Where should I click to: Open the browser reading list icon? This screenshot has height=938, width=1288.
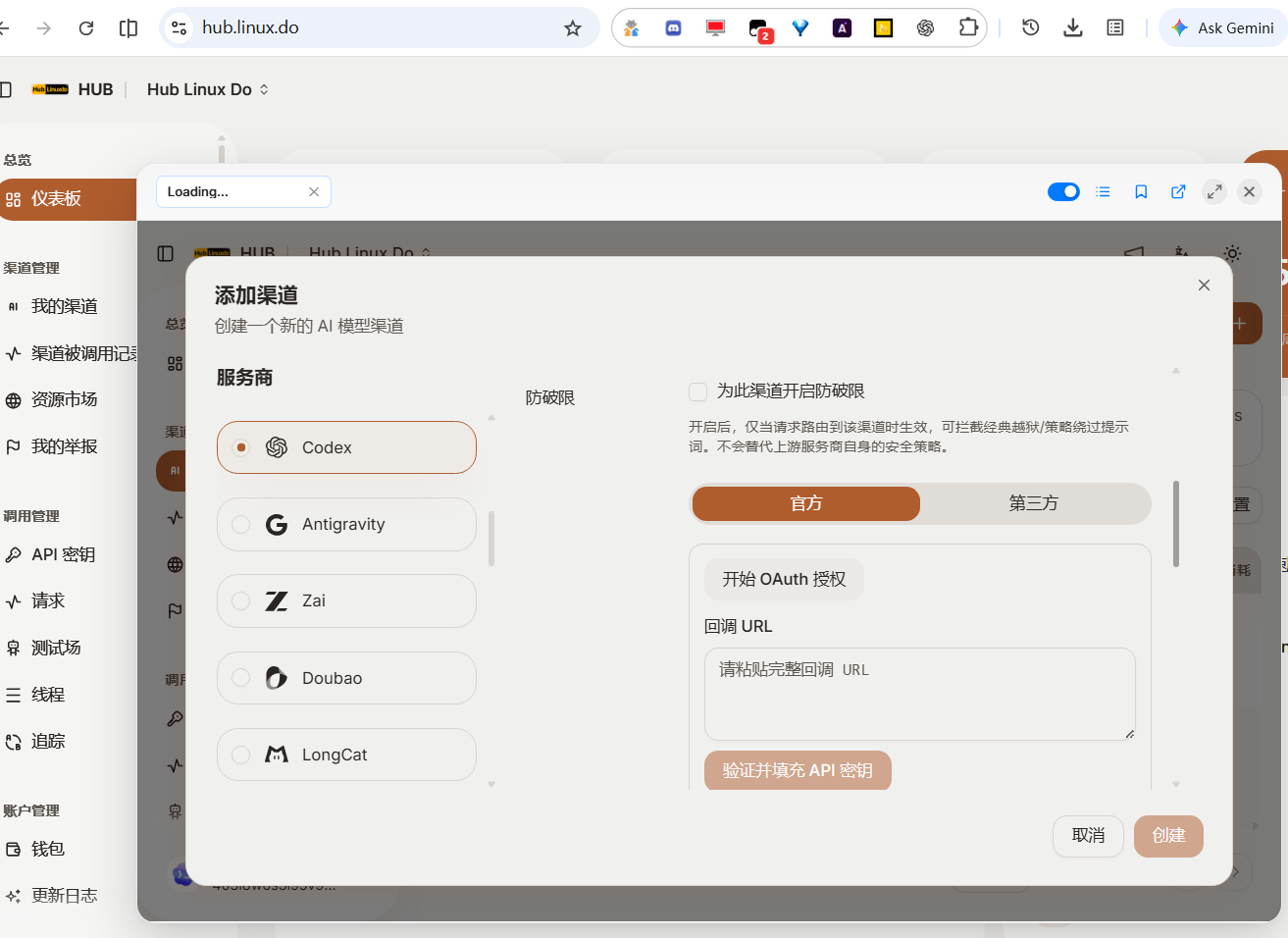[x=1115, y=27]
